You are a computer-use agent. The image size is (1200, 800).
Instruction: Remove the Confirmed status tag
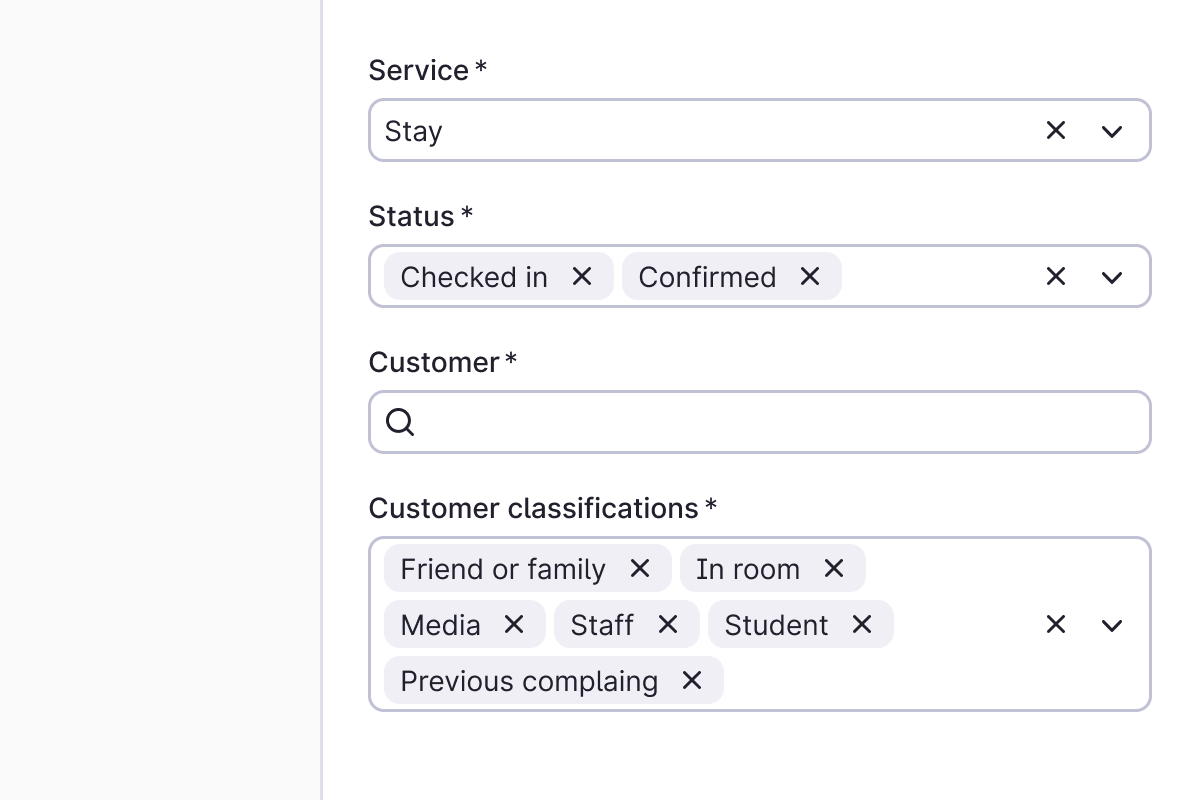click(x=810, y=276)
